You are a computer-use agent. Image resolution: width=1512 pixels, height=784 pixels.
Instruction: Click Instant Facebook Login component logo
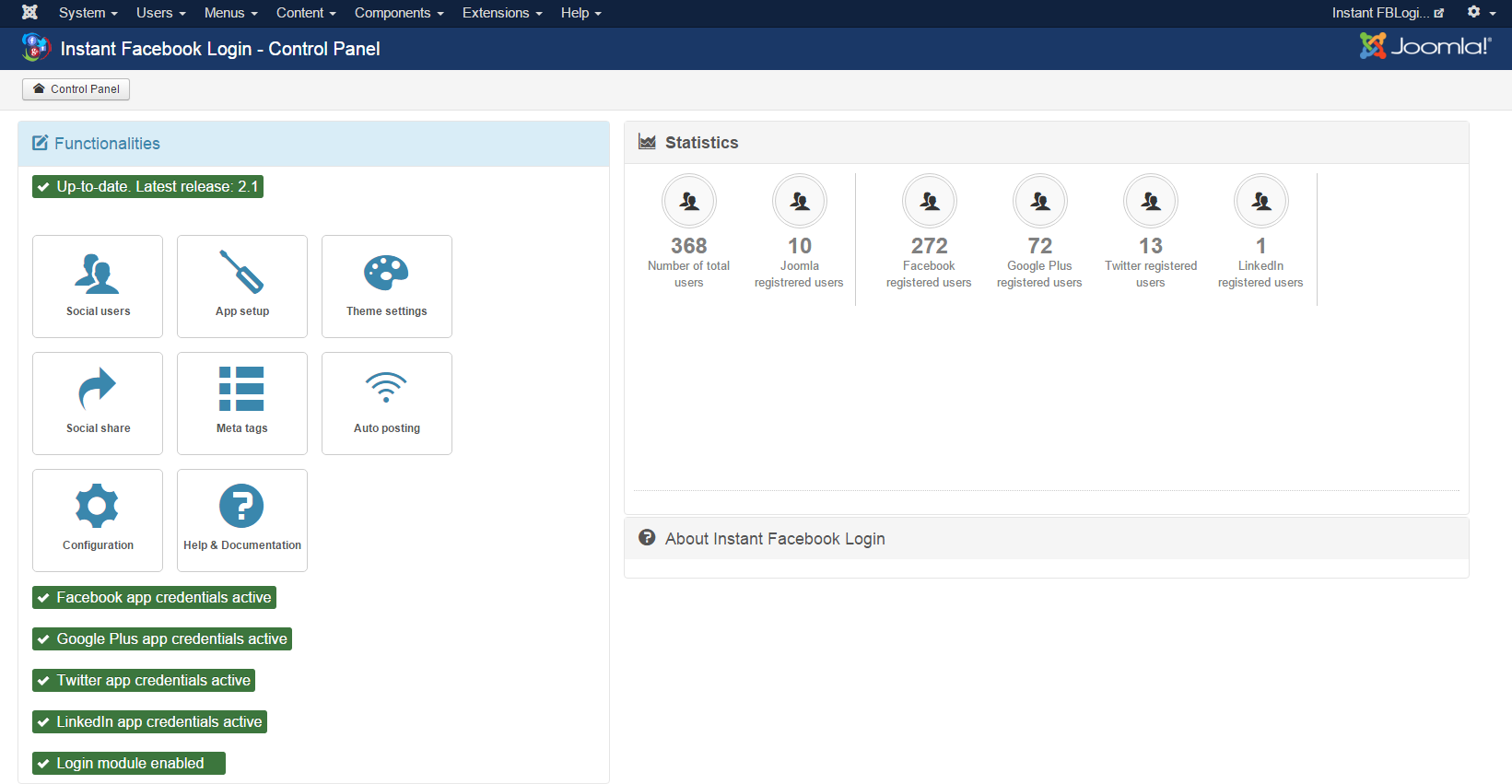tap(35, 48)
